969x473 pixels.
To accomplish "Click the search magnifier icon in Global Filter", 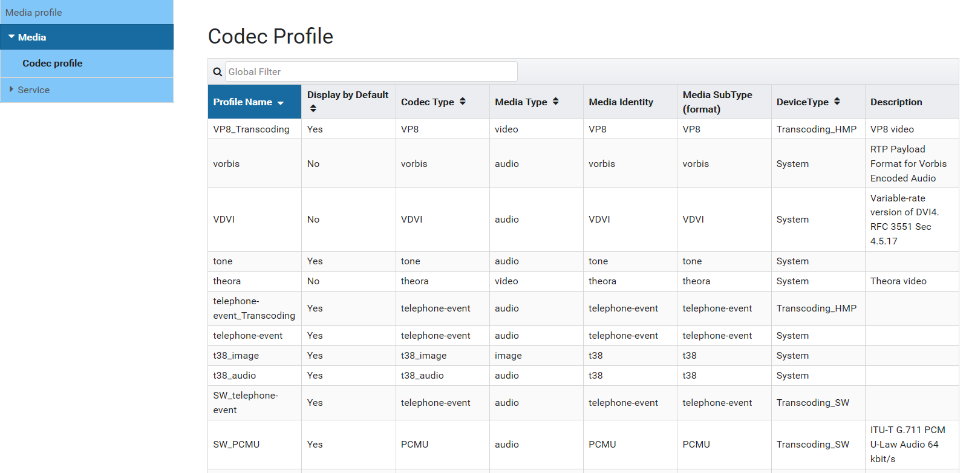I will 217,72.
